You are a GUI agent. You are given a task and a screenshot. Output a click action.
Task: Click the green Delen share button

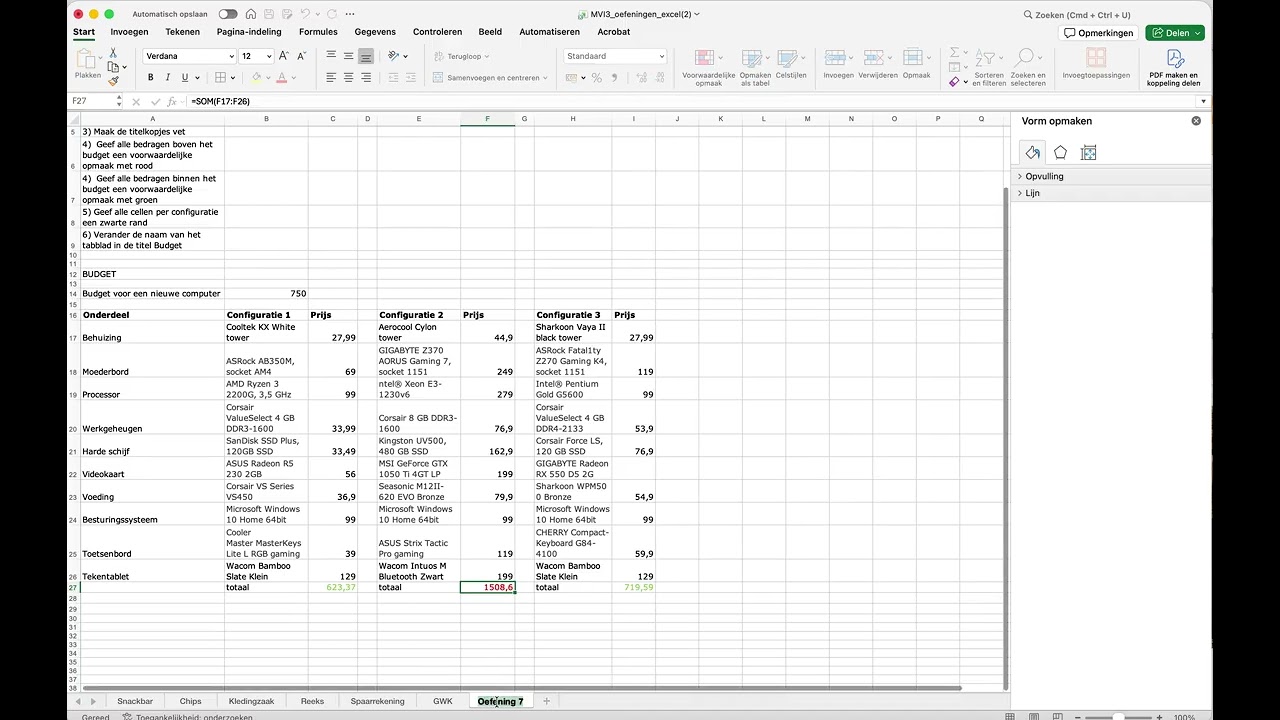1174,32
